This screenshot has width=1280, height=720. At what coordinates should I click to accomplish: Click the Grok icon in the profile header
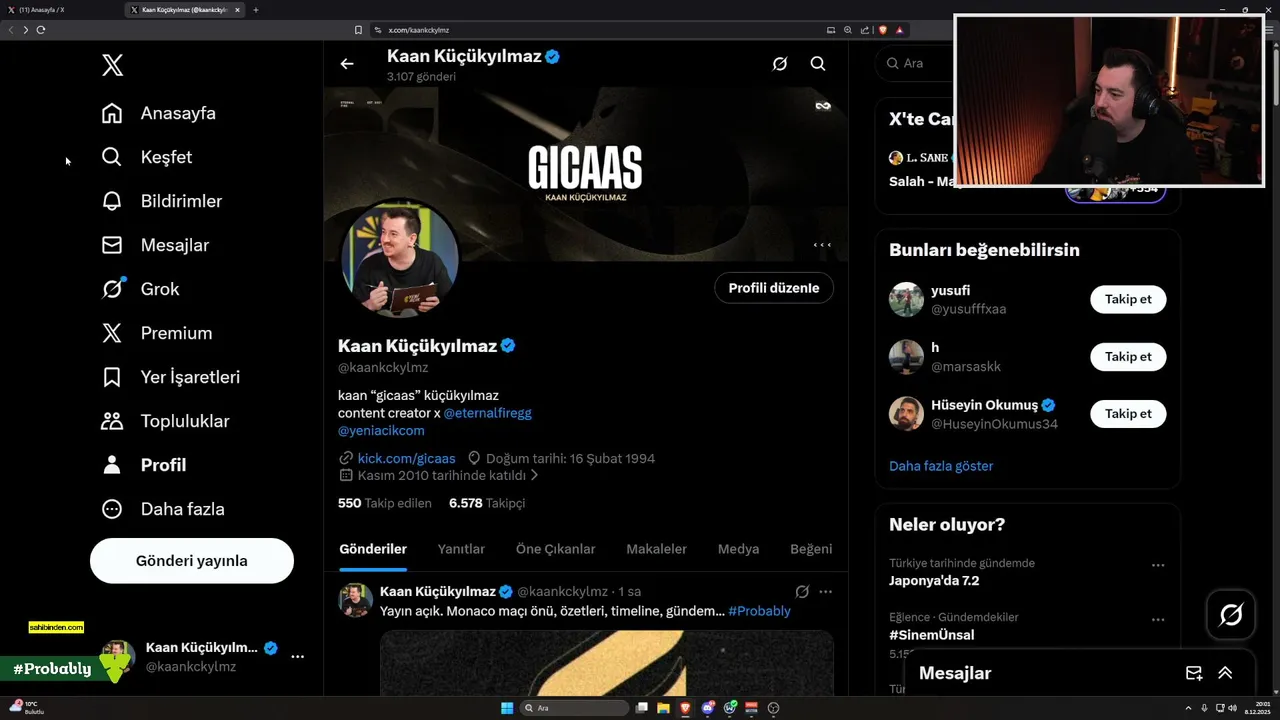780,64
